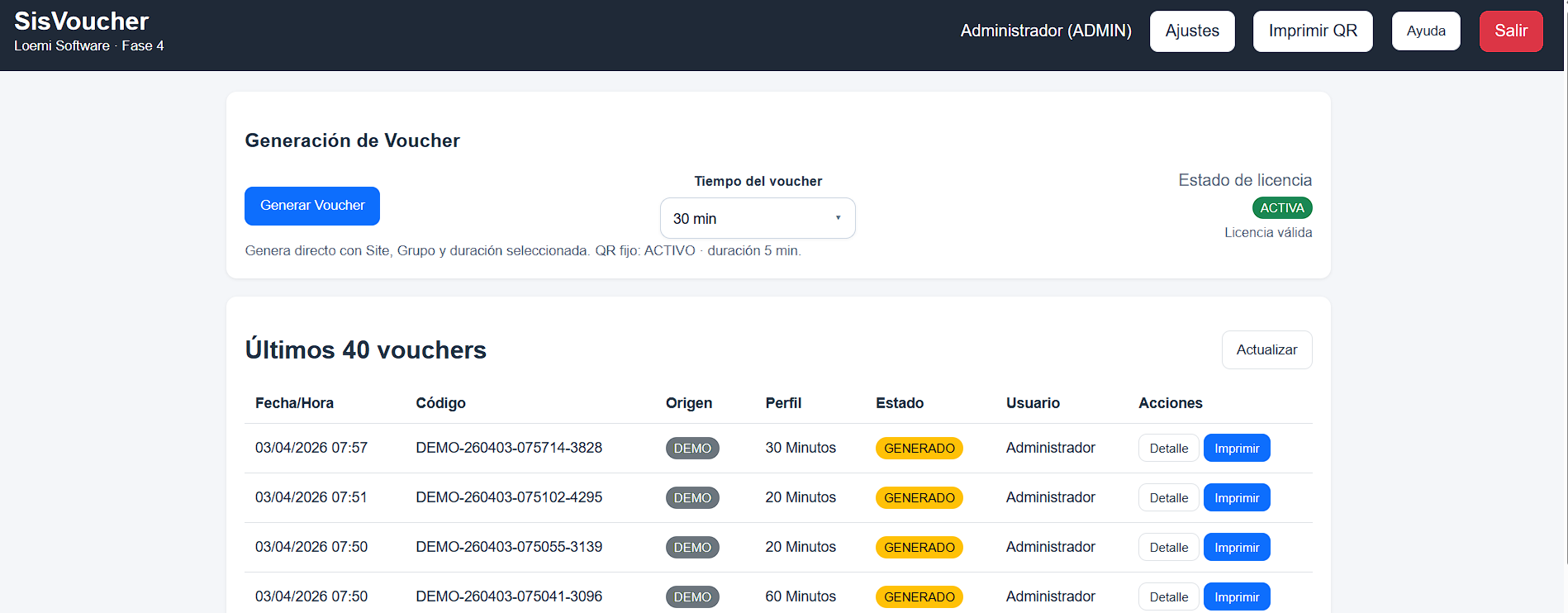Click the Últimos 40 vouchers heading
The width and height of the screenshot is (1568, 613).
(x=365, y=349)
